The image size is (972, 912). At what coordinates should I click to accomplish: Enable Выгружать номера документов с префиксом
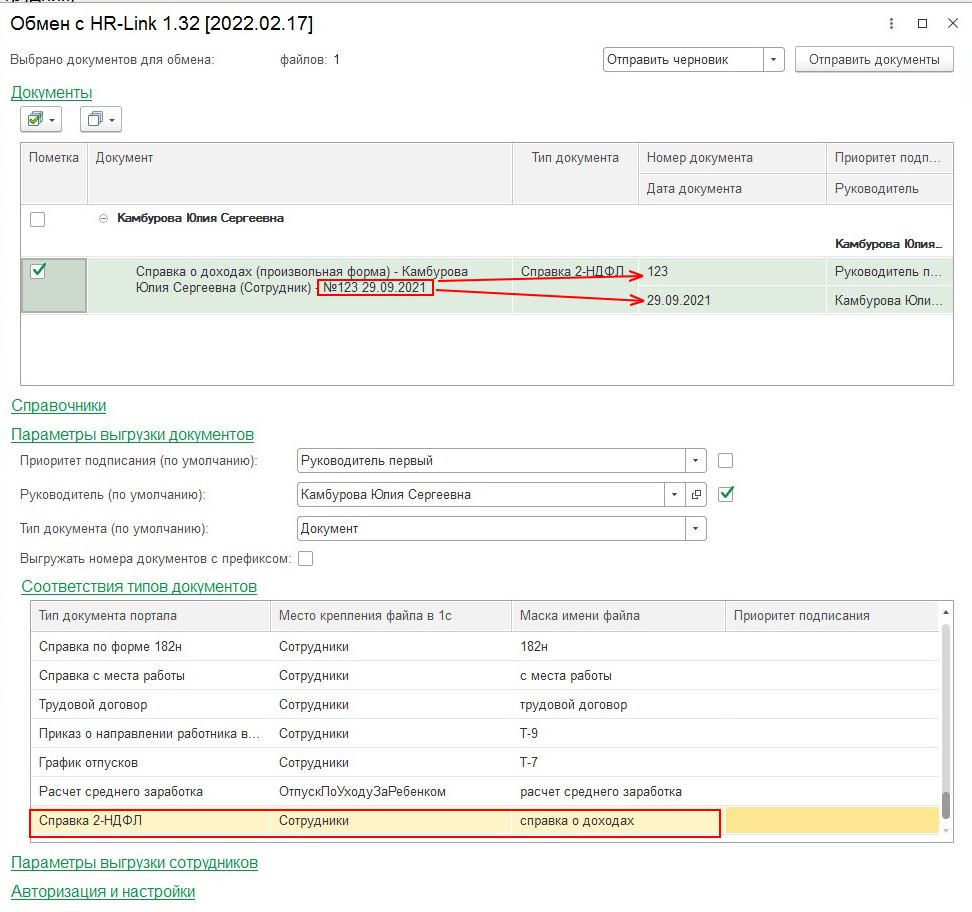306,559
